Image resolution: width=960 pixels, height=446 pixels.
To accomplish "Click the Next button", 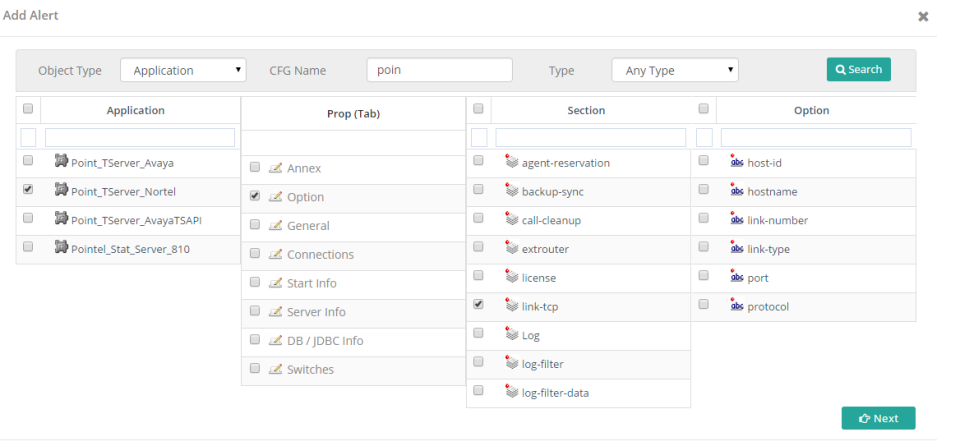I will [x=878, y=418].
